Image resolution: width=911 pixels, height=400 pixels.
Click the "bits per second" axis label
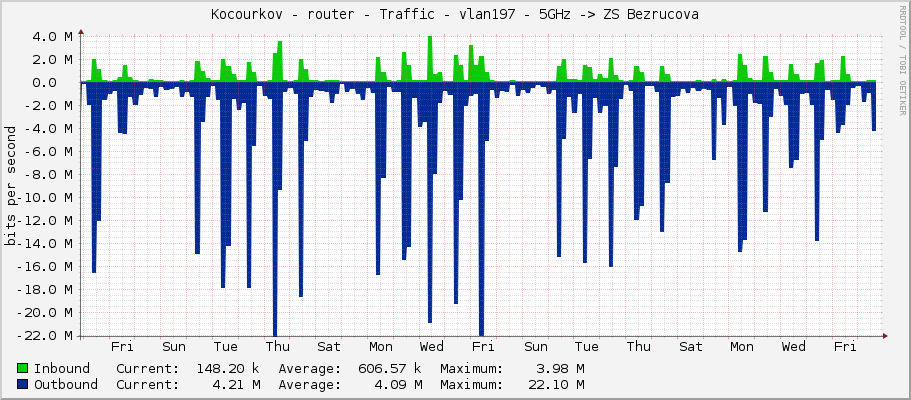pyautogui.click(x=10, y=186)
